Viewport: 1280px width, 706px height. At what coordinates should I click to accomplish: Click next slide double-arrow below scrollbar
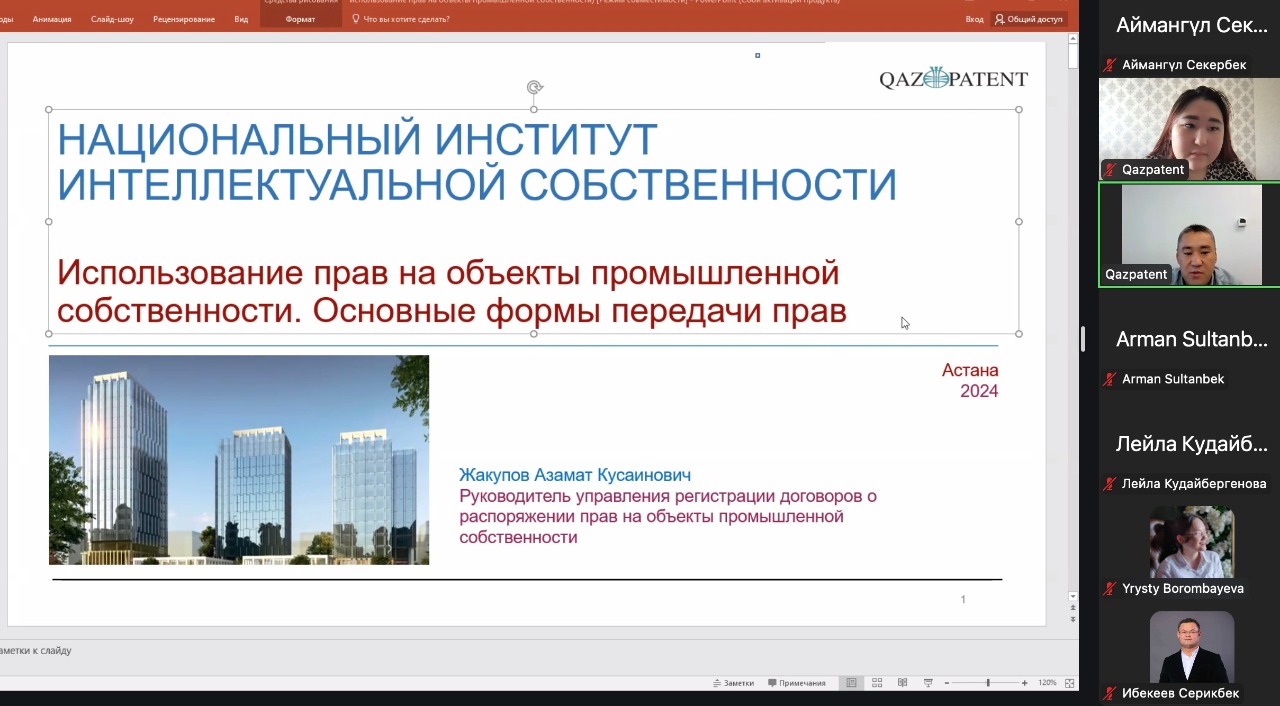1073,620
